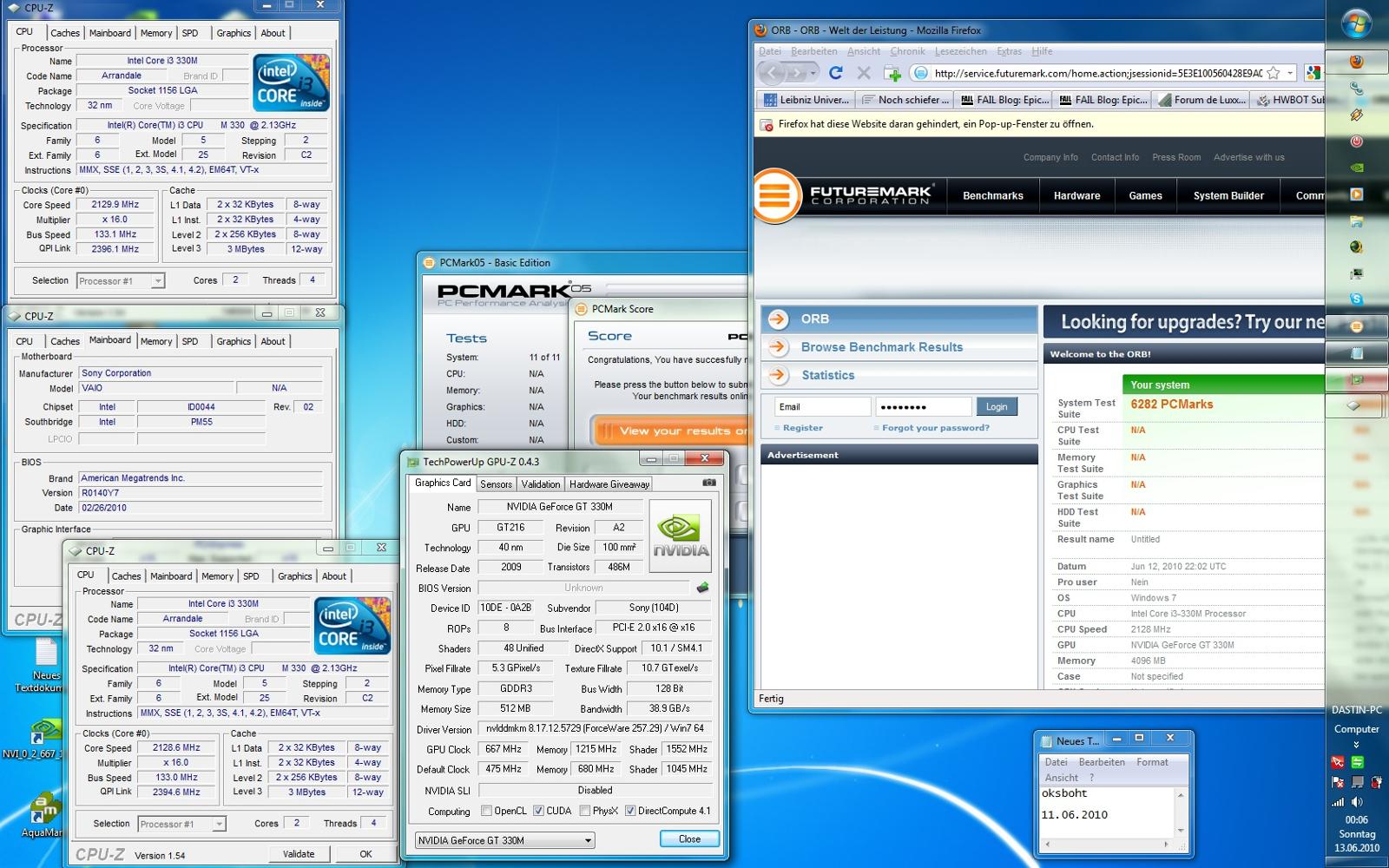Image resolution: width=1389 pixels, height=868 pixels.
Task: Toggle the PhysX checkbox in GPU-Z
Action: 585,811
